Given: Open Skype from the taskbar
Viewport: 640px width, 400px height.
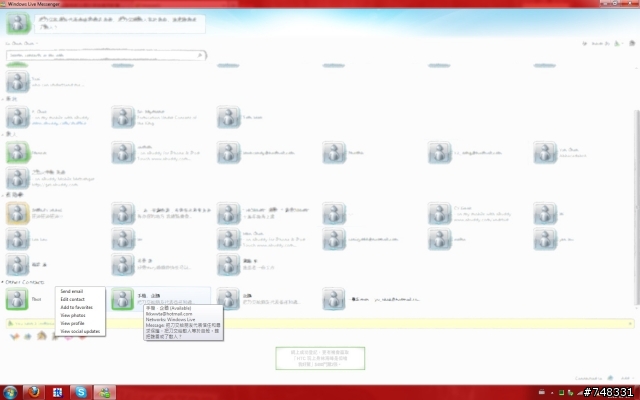Looking at the screenshot, I should click(x=81, y=392).
